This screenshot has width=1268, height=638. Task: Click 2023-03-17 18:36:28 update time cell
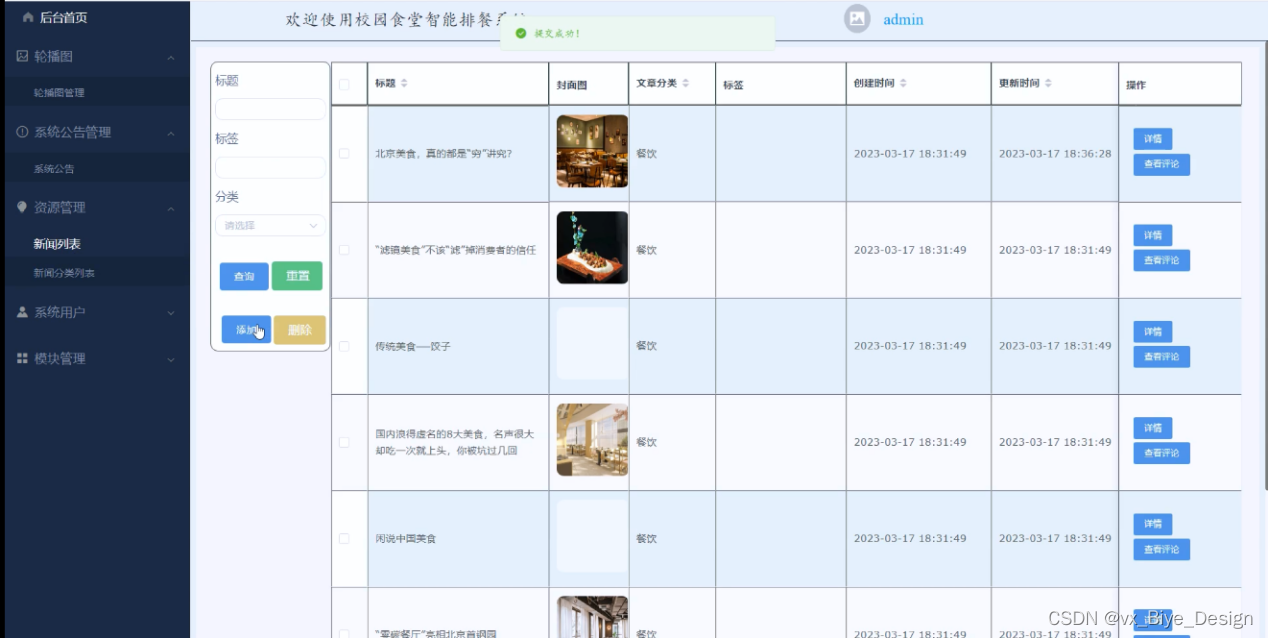pos(1055,154)
